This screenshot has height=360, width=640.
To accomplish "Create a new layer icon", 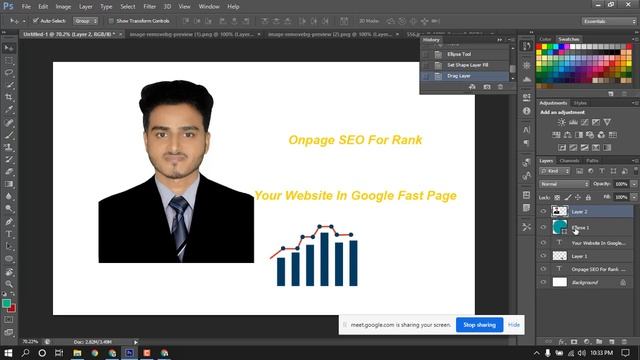I will (x=611, y=342).
